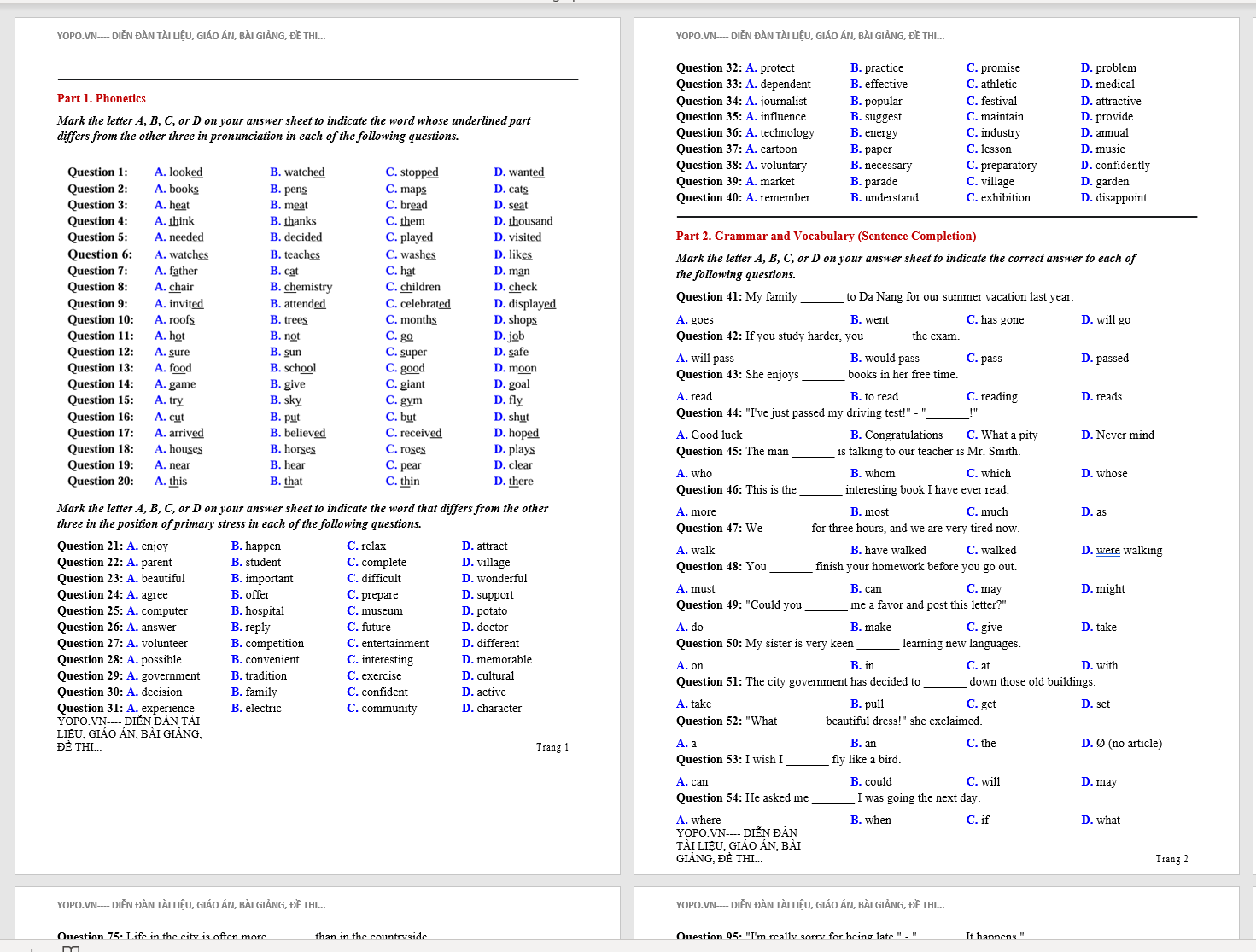
Task: Click the 'Question 41:' label
Action: pyautogui.click(x=709, y=297)
